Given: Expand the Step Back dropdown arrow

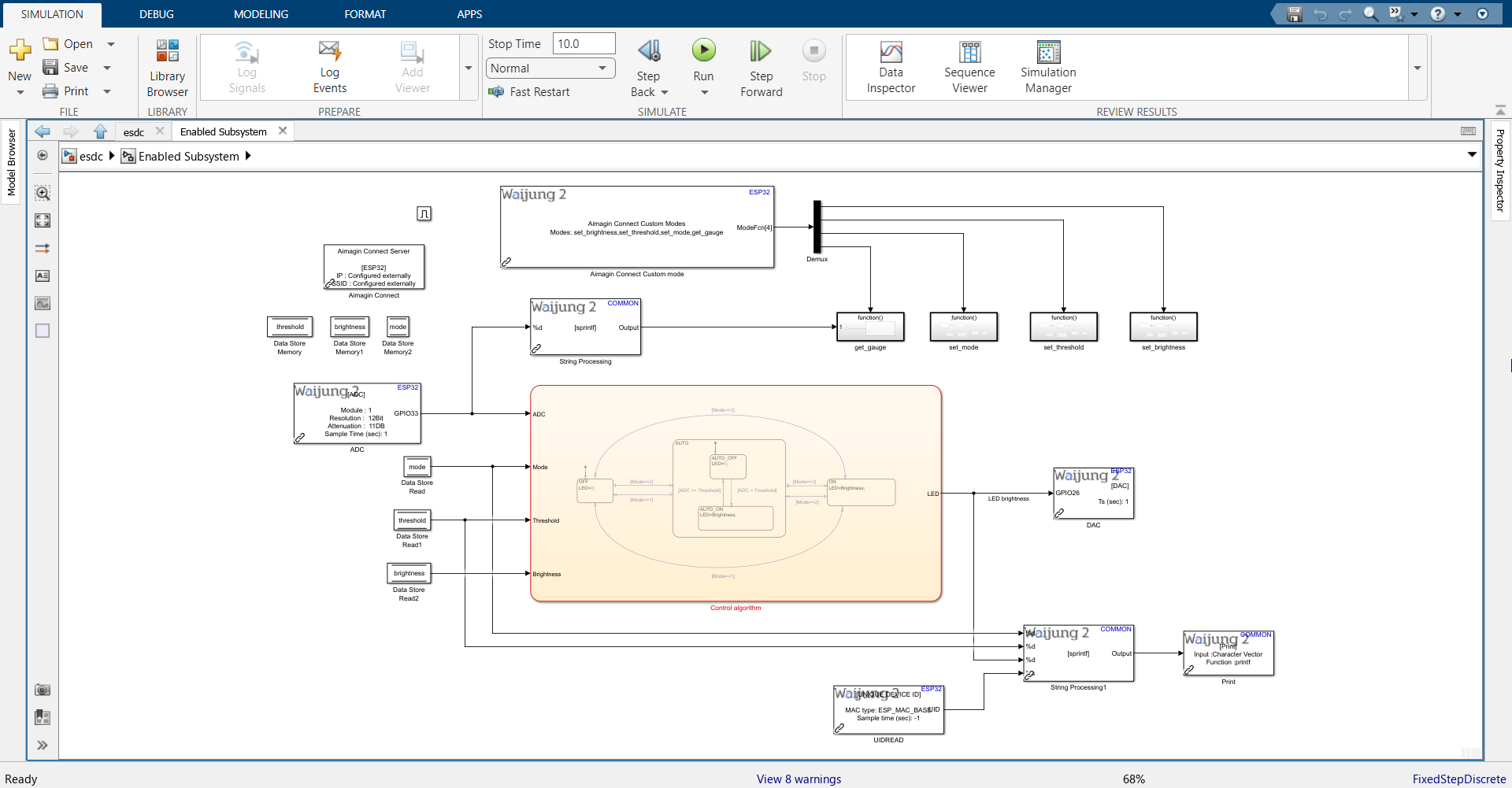Looking at the screenshot, I should [x=665, y=92].
